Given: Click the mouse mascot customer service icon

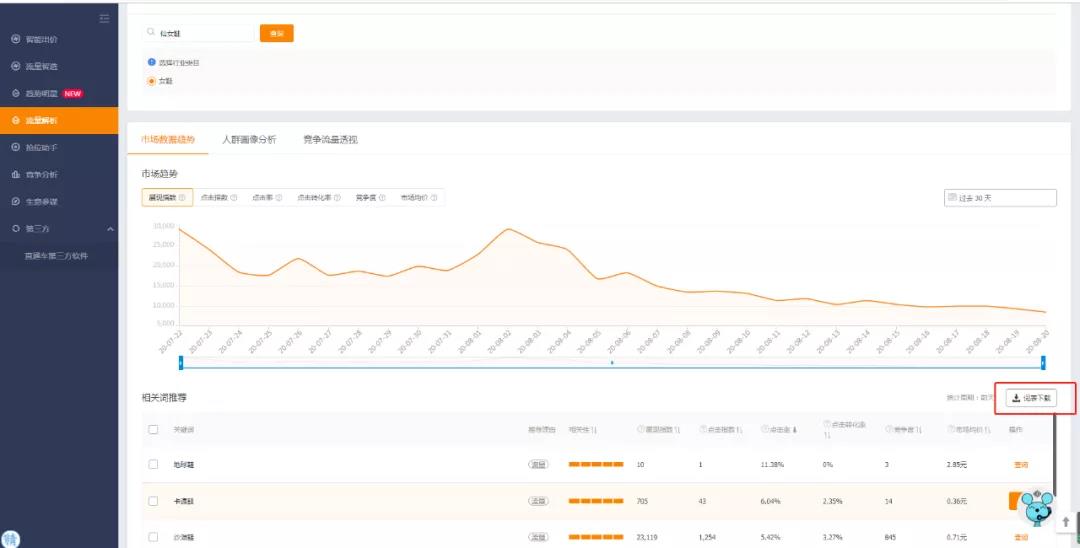Looking at the screenshot, I should pos(1037,510).
